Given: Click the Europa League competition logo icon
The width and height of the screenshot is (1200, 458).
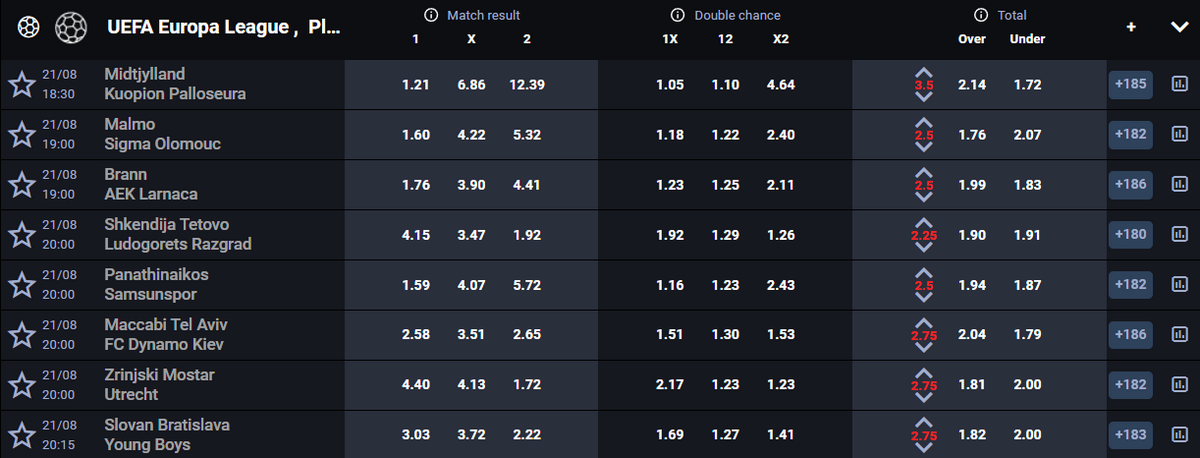Looking at the screenshot, I should click(70, 26).
